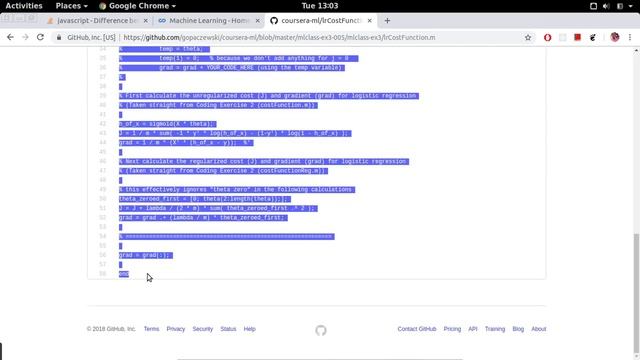Viewport: 640px width, 360px height.
Task: Open the Chrome three-dot menu
Action: pyautogui.click(x=630, y=37)
